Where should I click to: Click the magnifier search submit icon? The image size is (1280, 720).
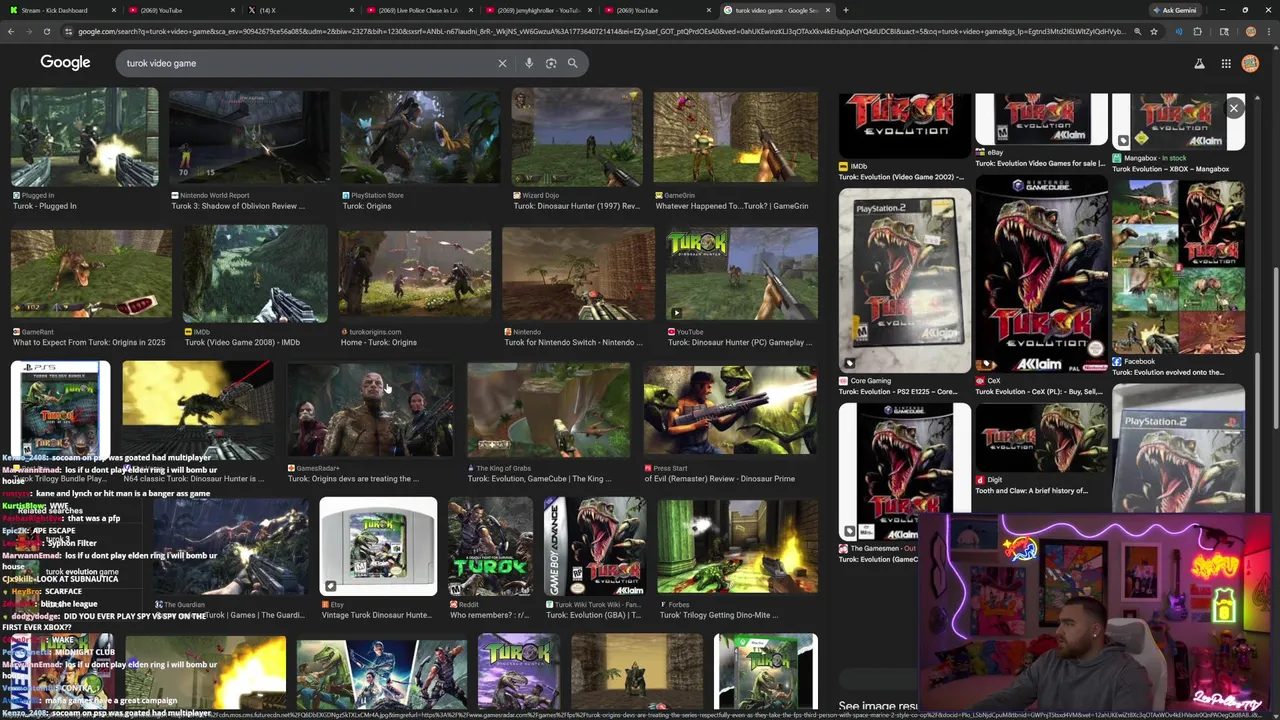pos(573,63)
